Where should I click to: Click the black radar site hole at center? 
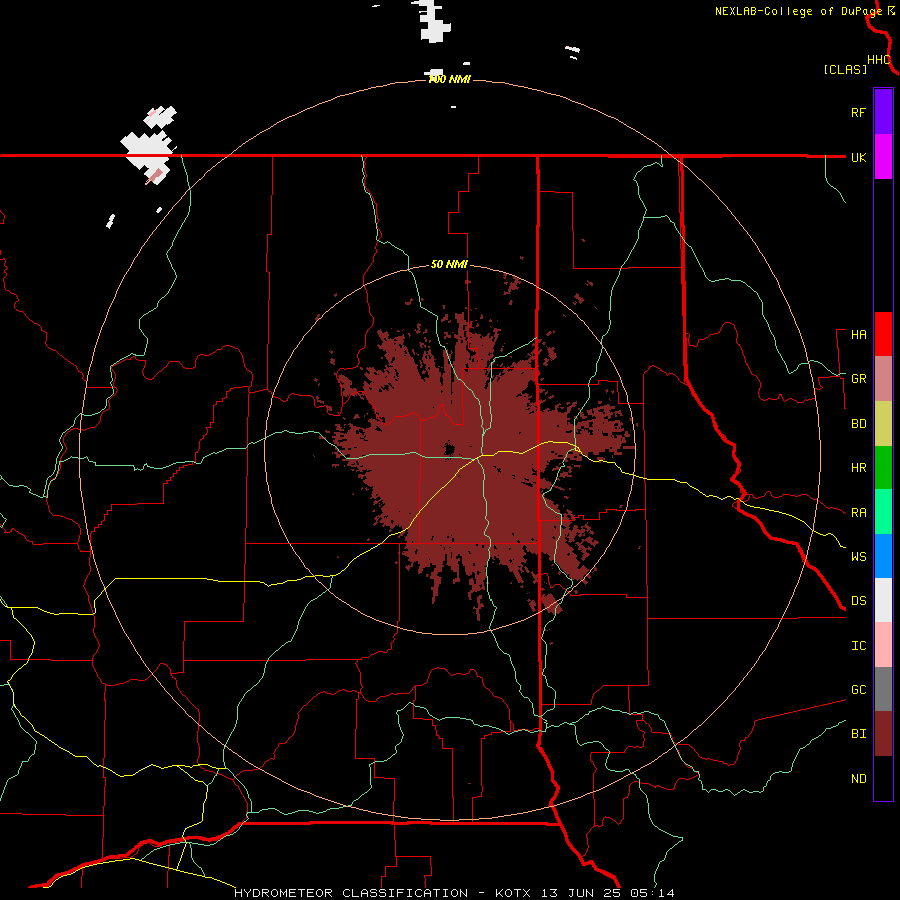click(x=449, y=448)
